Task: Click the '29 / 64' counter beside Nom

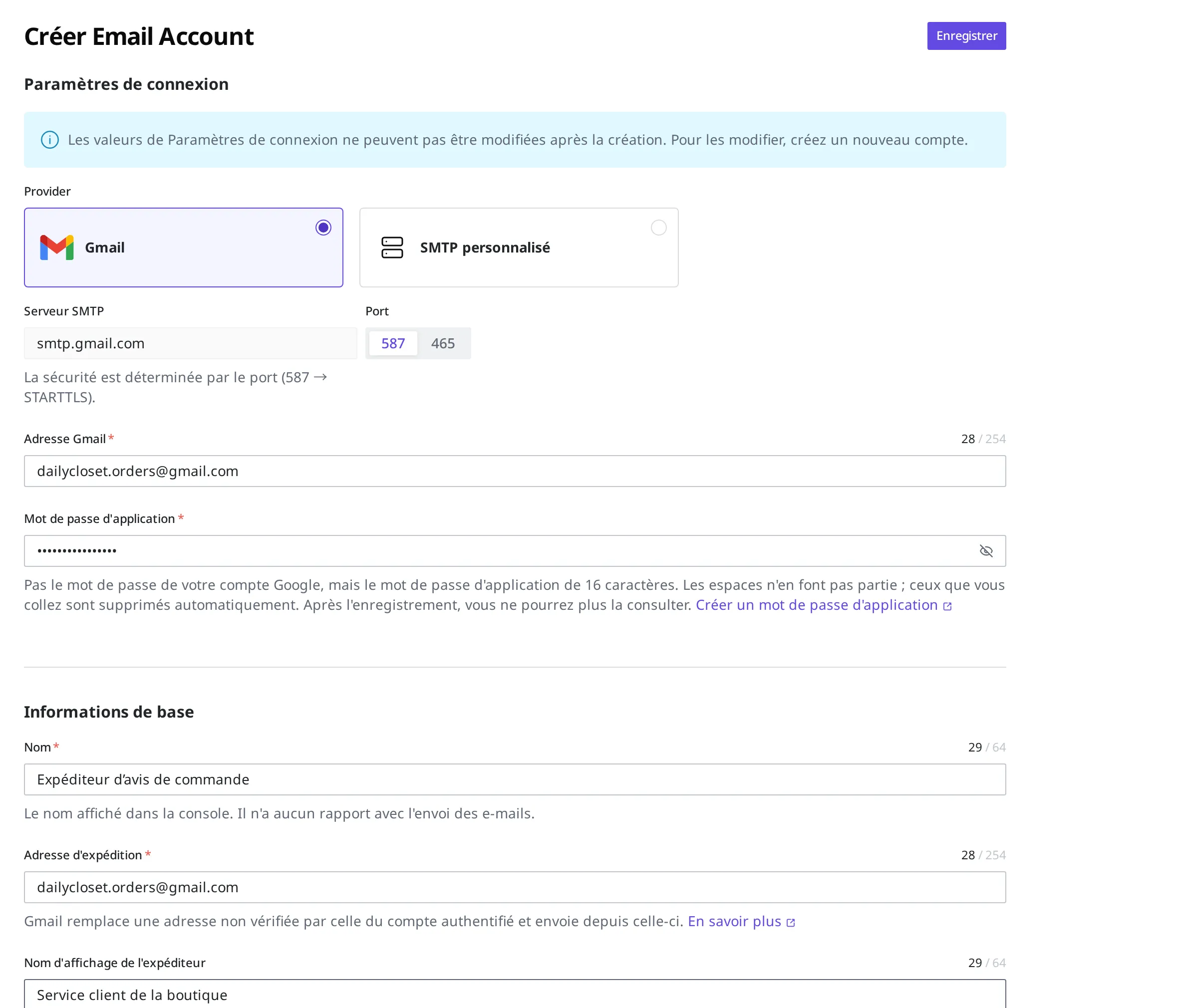Action: [x=986, y=747]
